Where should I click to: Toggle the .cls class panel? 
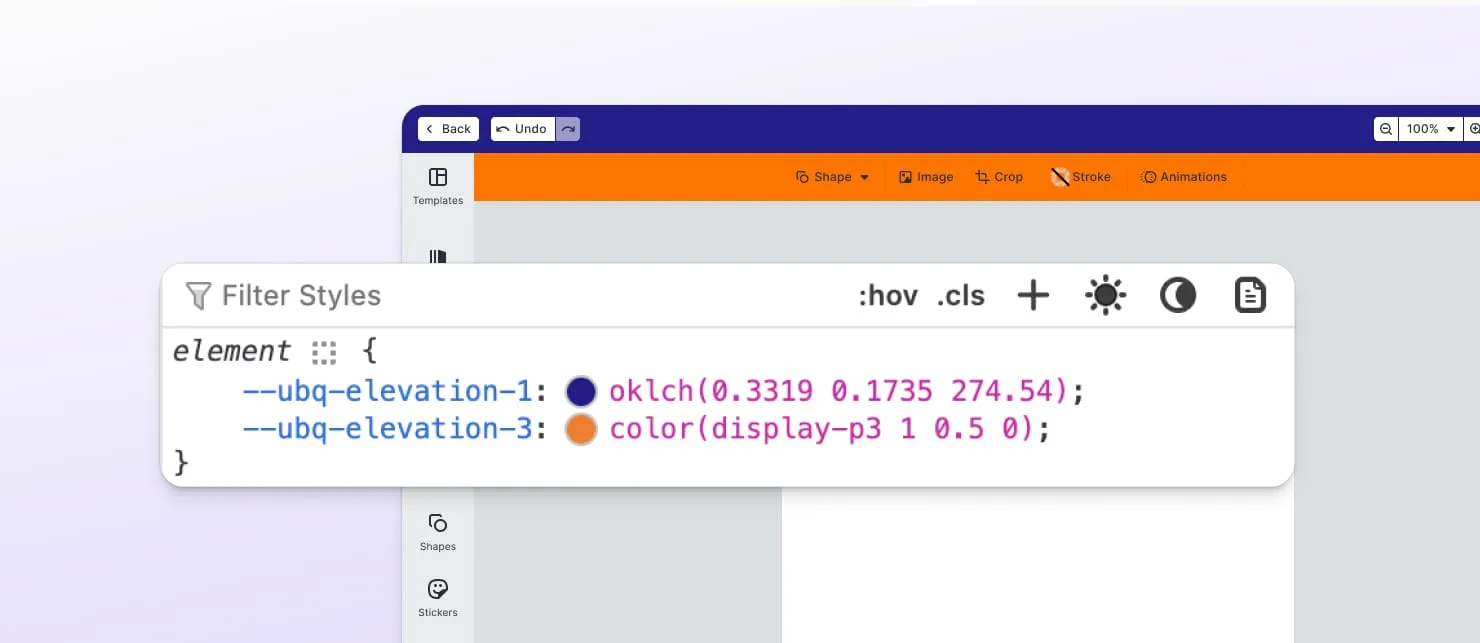point(961,296)
